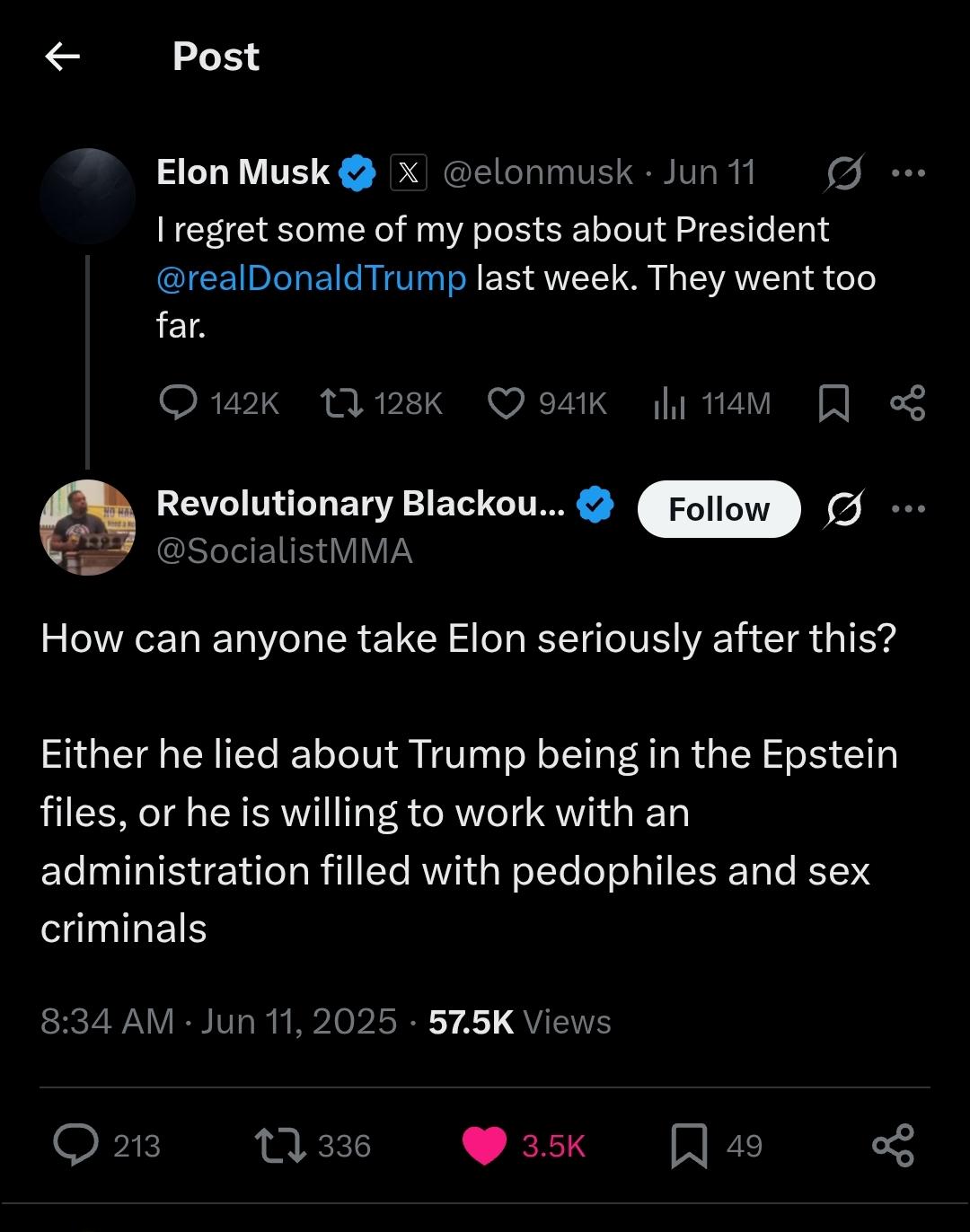Reply to the post with 213 replies
This screenshot has width=970, height=1232.
[x=76, y=1146]
